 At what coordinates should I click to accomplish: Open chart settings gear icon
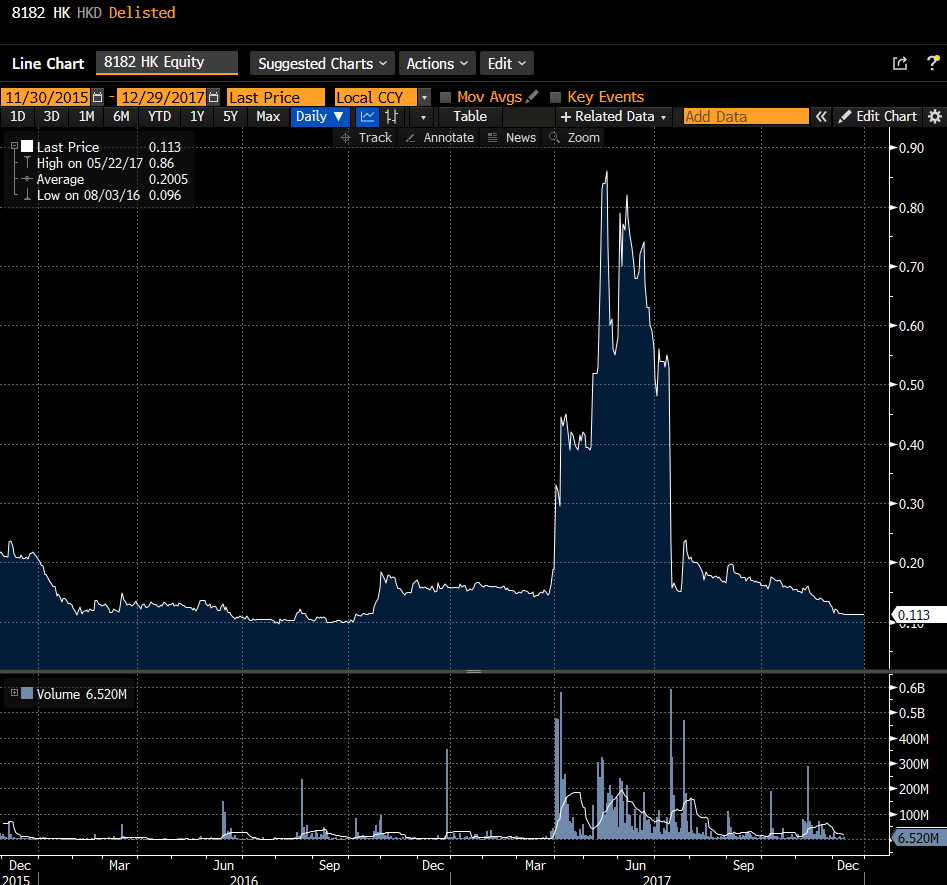pyautogui.click(x=934, y=117)
